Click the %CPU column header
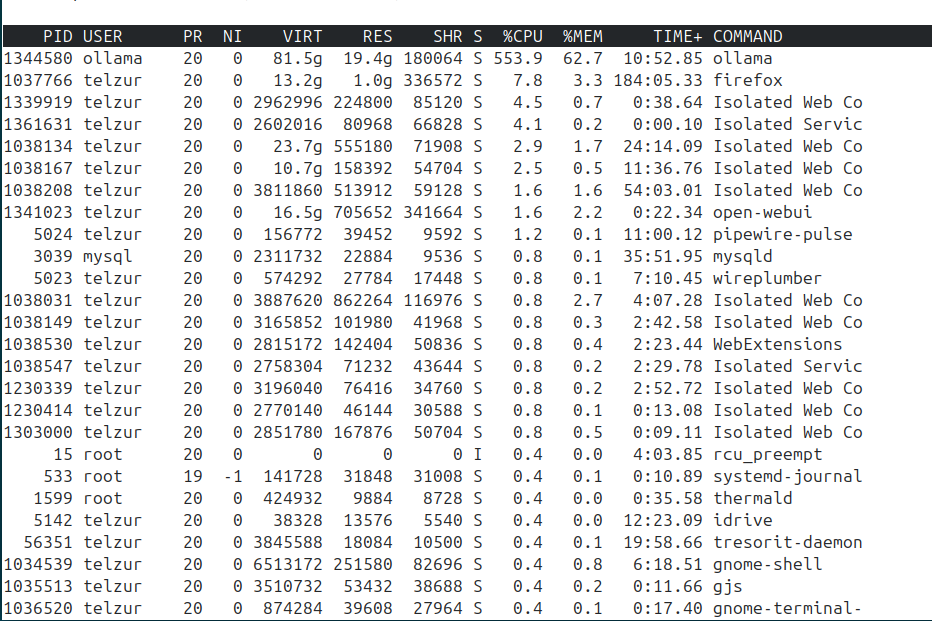Image resolution: width=932 pixels, height=621 pixels. tap(522, 36)
